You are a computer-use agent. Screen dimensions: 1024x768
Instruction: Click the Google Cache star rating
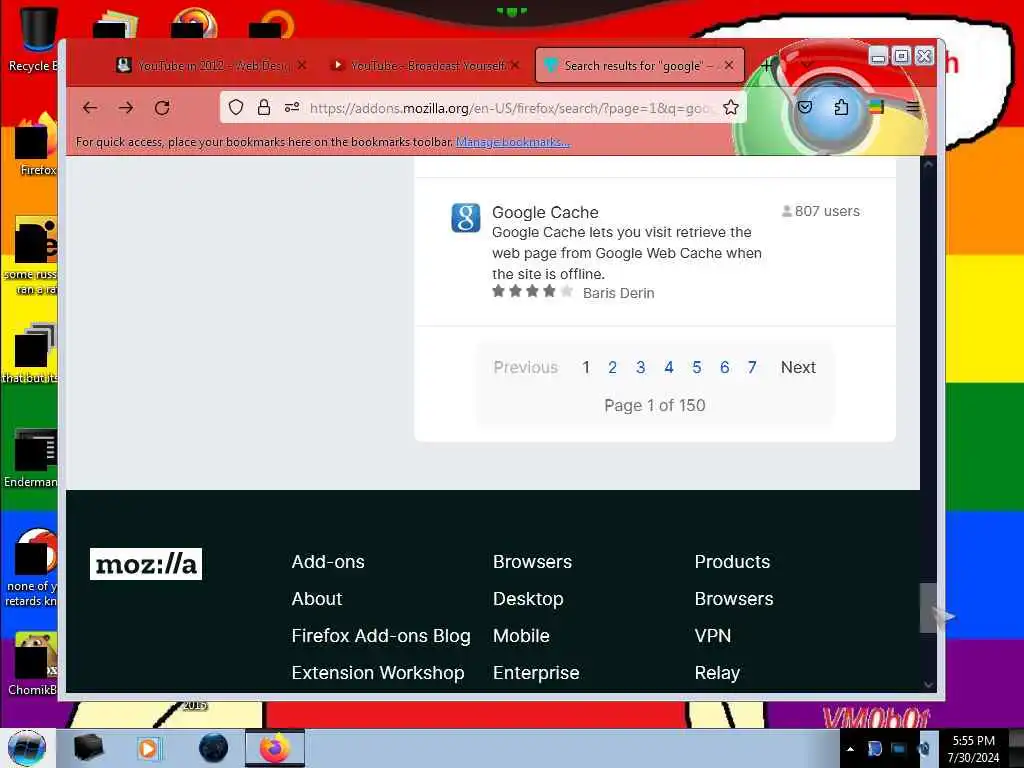coord(532,291)
